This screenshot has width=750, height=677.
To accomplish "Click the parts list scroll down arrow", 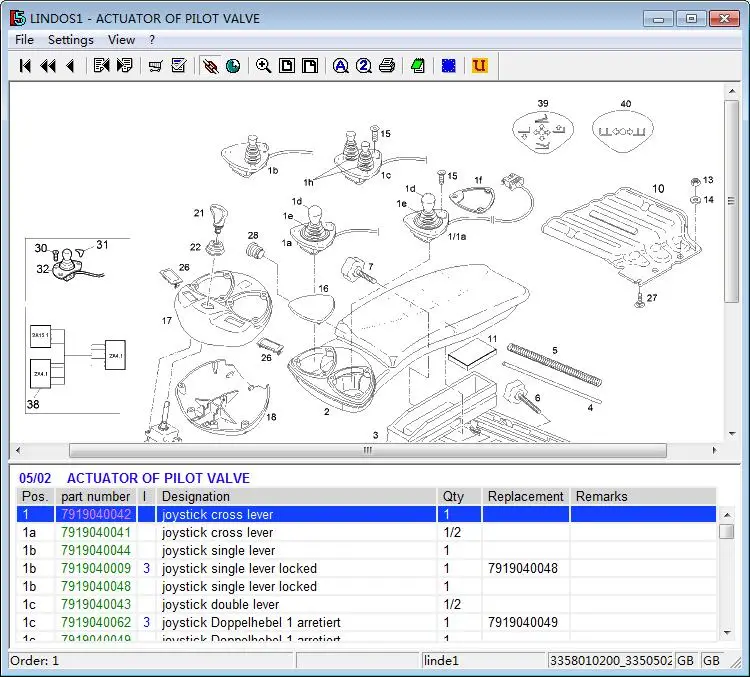I will pos(727,634).
